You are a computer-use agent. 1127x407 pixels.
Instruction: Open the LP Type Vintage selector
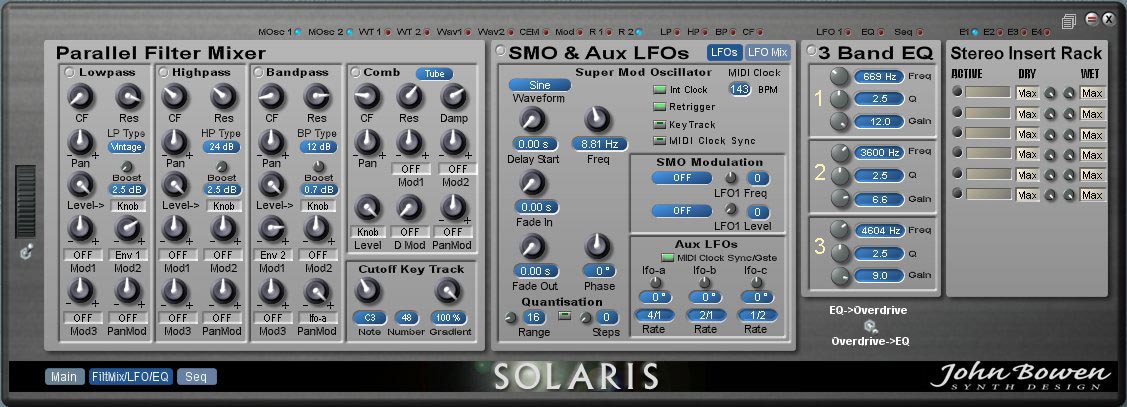click(126, 147)
